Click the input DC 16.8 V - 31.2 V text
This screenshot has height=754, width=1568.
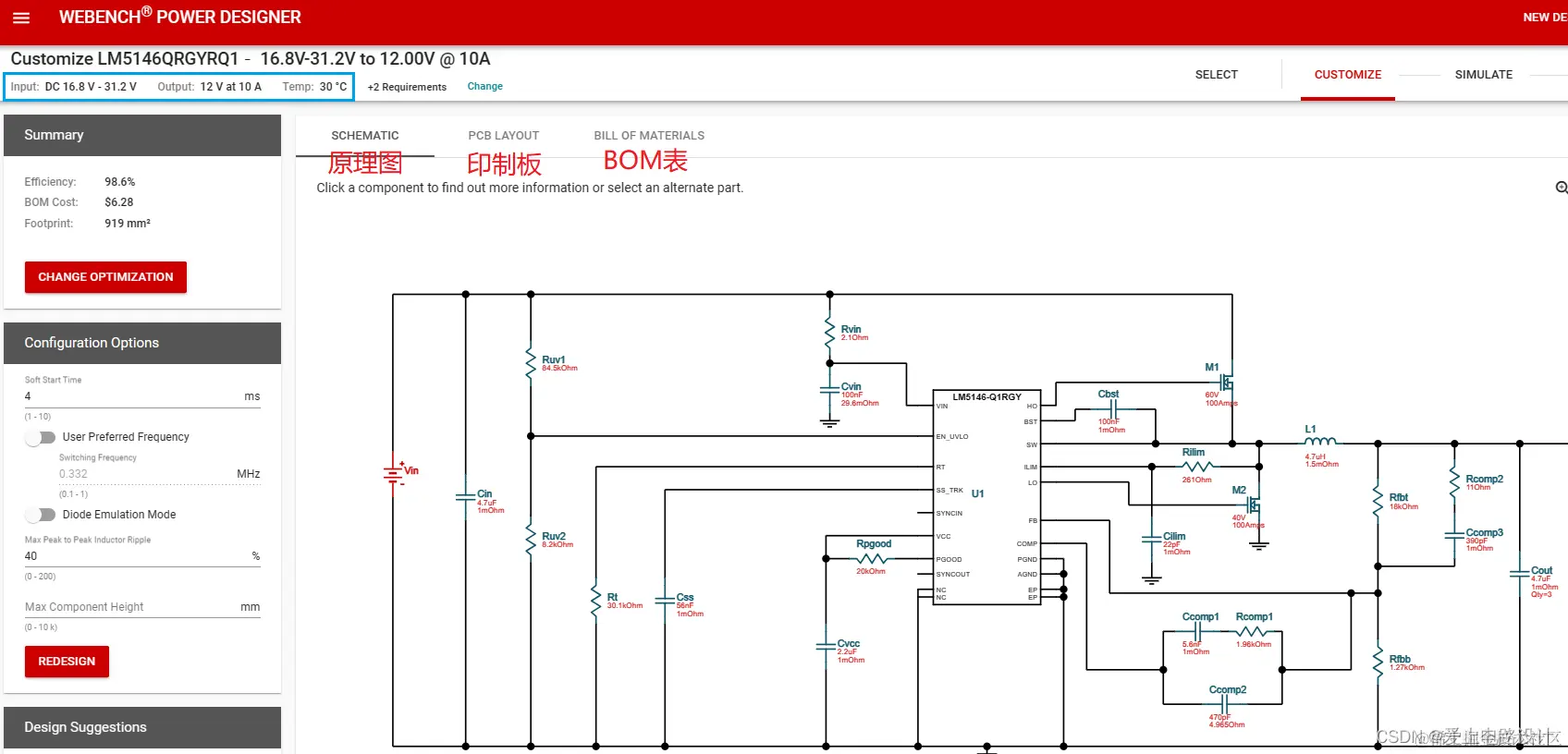point(91,87)
